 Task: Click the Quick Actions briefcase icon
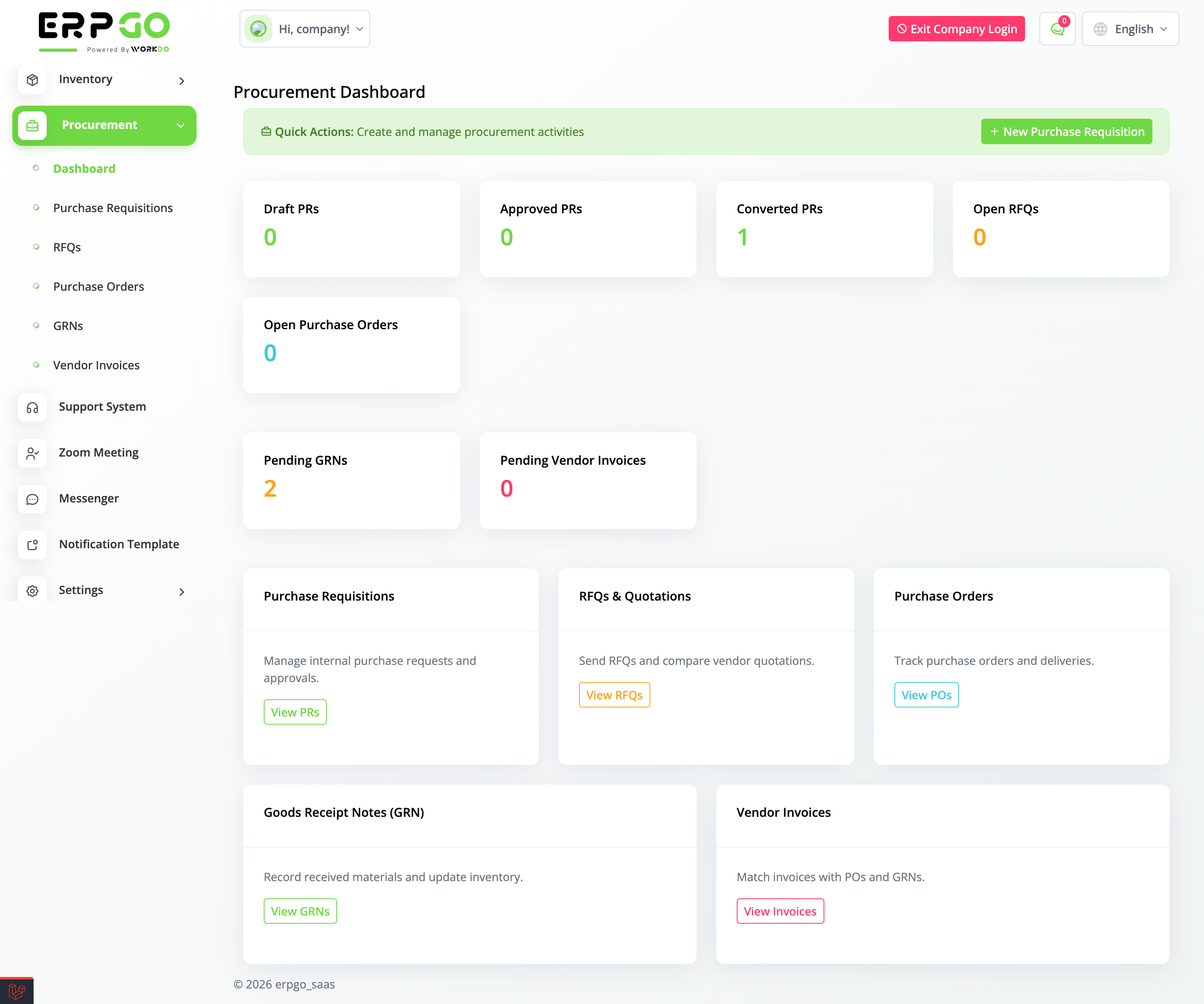[266, 131]
